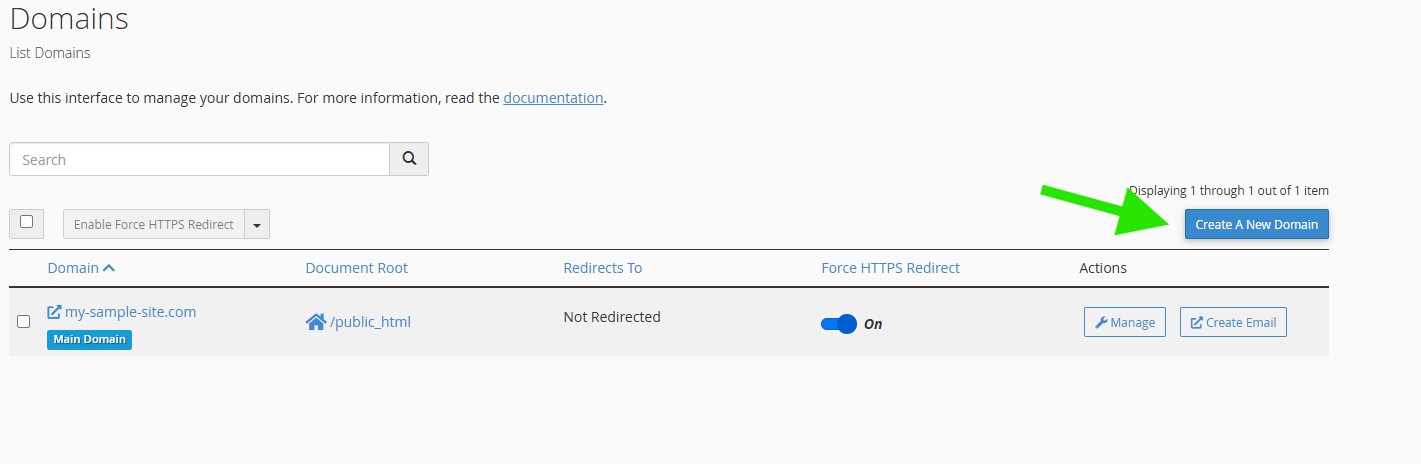Open the documentation link
1421x464 pixels.
(553, 98)
